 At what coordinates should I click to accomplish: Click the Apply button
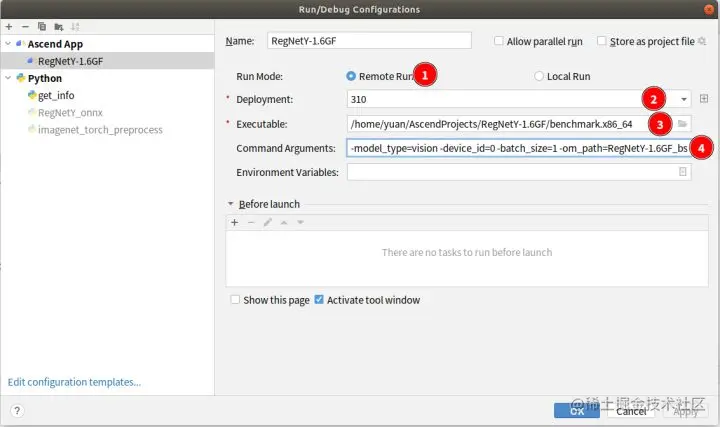point(686,411)
